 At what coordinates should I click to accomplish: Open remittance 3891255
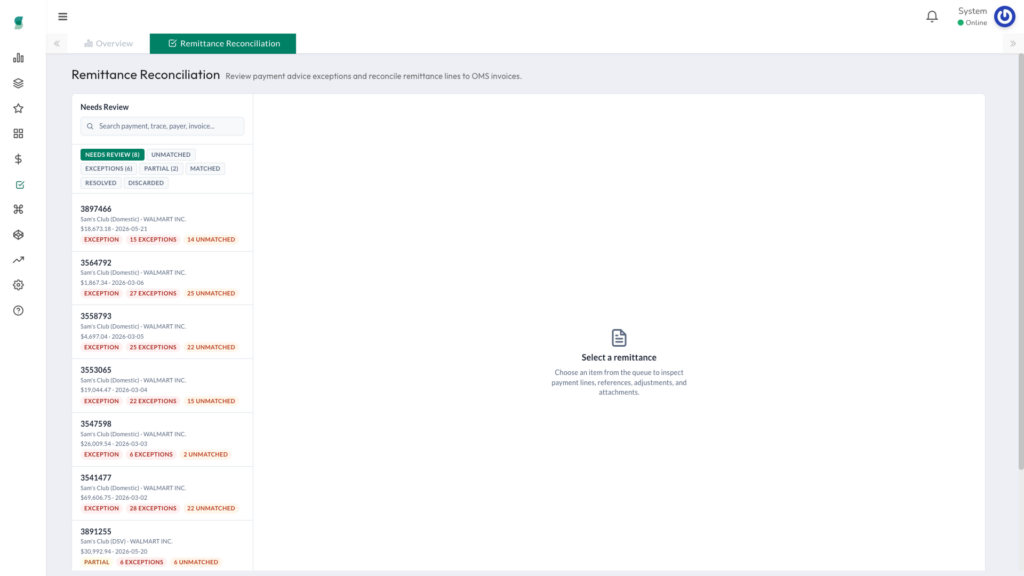click(x=162, y=547)
